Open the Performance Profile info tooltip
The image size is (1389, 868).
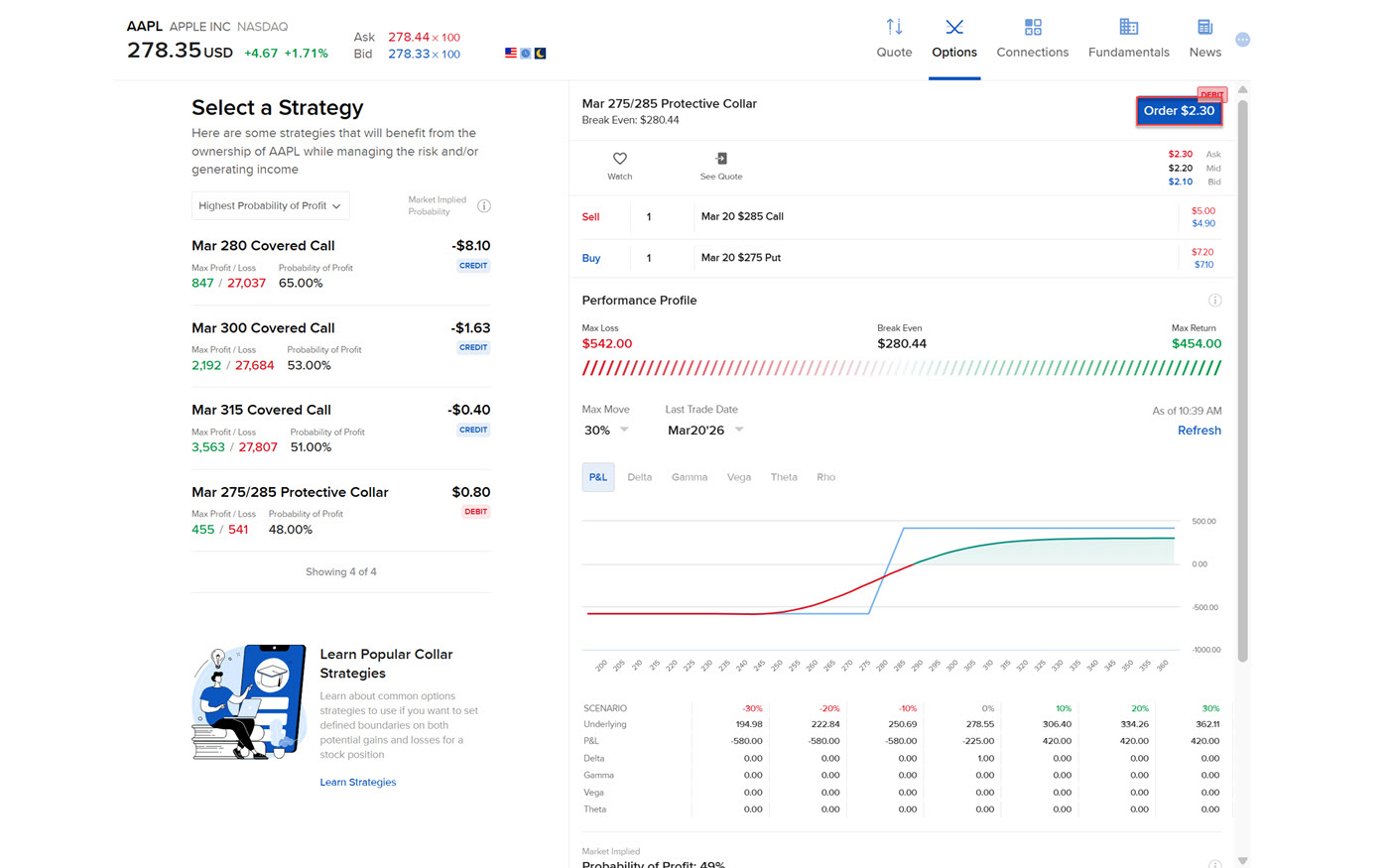(1214, 300)
